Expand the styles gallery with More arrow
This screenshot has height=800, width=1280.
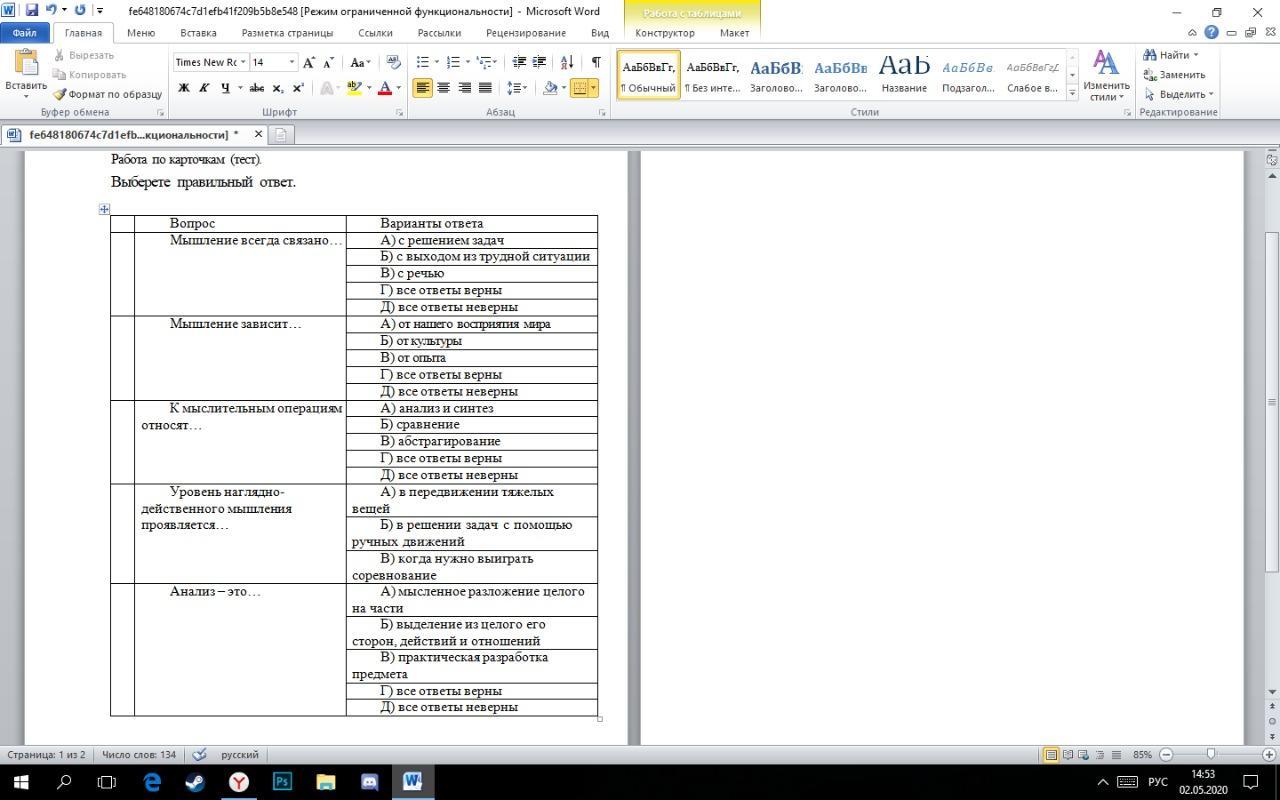[x=1072, y=93]
